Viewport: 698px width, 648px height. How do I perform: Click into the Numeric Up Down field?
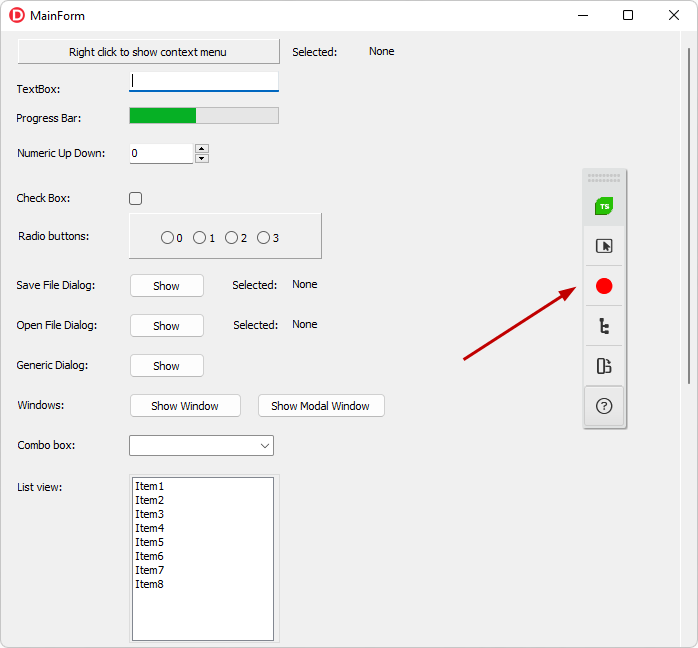click(161, 154)
